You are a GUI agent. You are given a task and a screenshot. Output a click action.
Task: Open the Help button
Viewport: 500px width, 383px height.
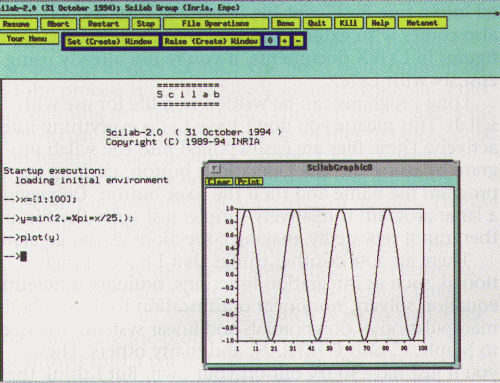point(380,23)
